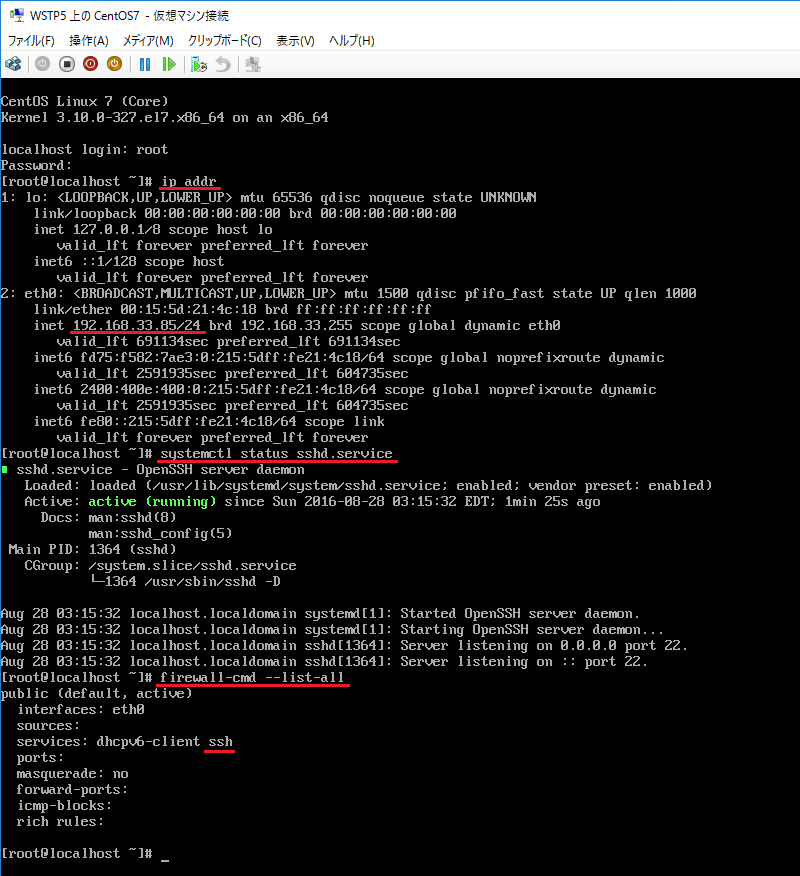The width and height of the screenshot is (800, 876).
Task: Turn off the VM with the stop icon
Action: (66, 64)
